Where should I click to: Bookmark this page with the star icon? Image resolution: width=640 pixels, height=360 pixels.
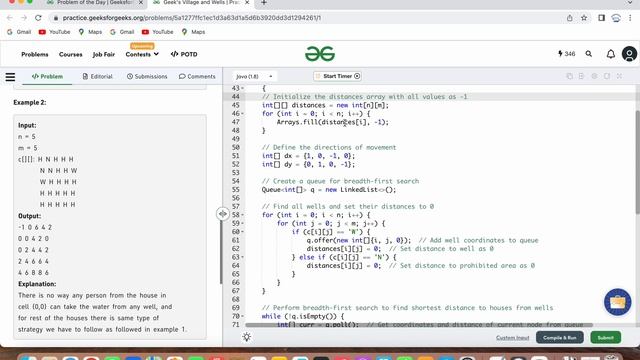[584, 18]
